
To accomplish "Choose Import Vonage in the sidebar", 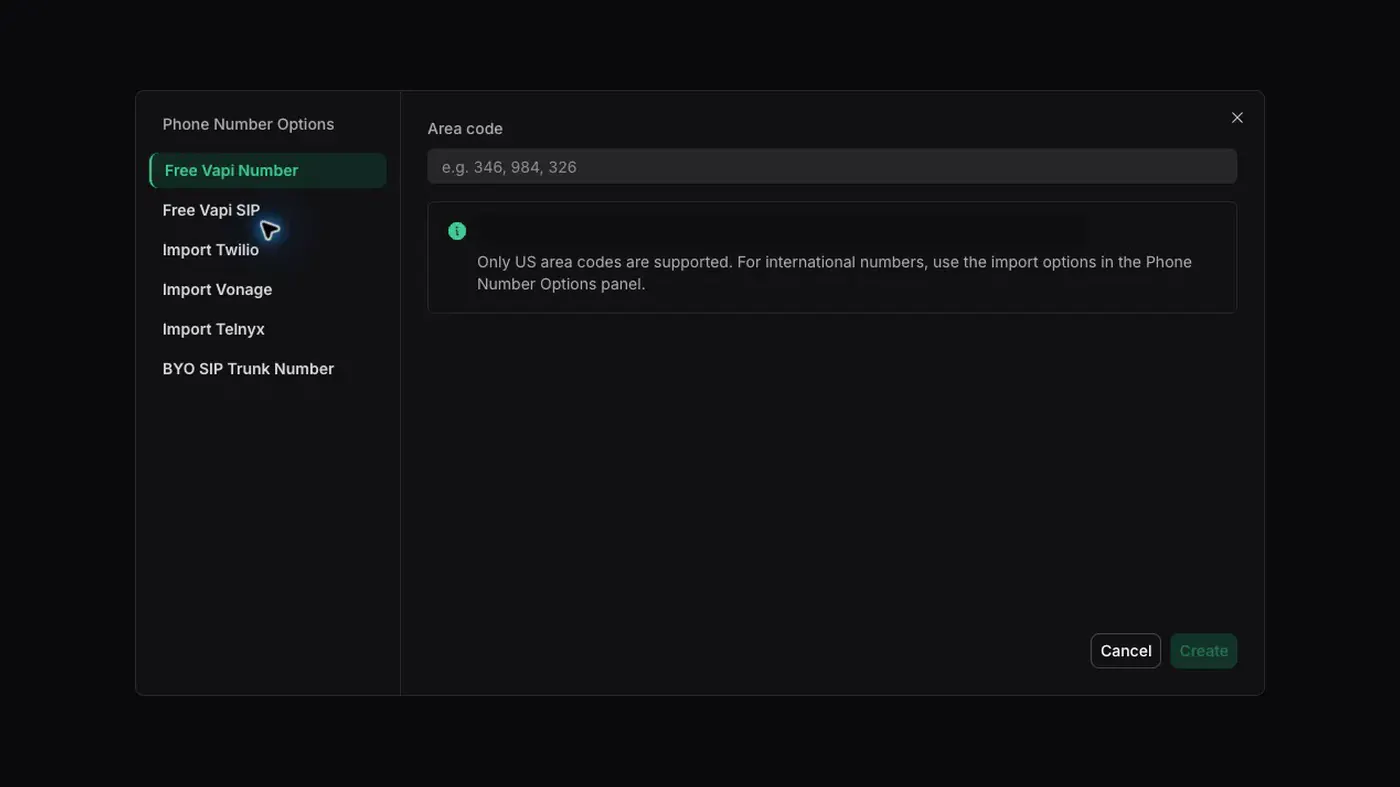I will (x=217, y=289).
